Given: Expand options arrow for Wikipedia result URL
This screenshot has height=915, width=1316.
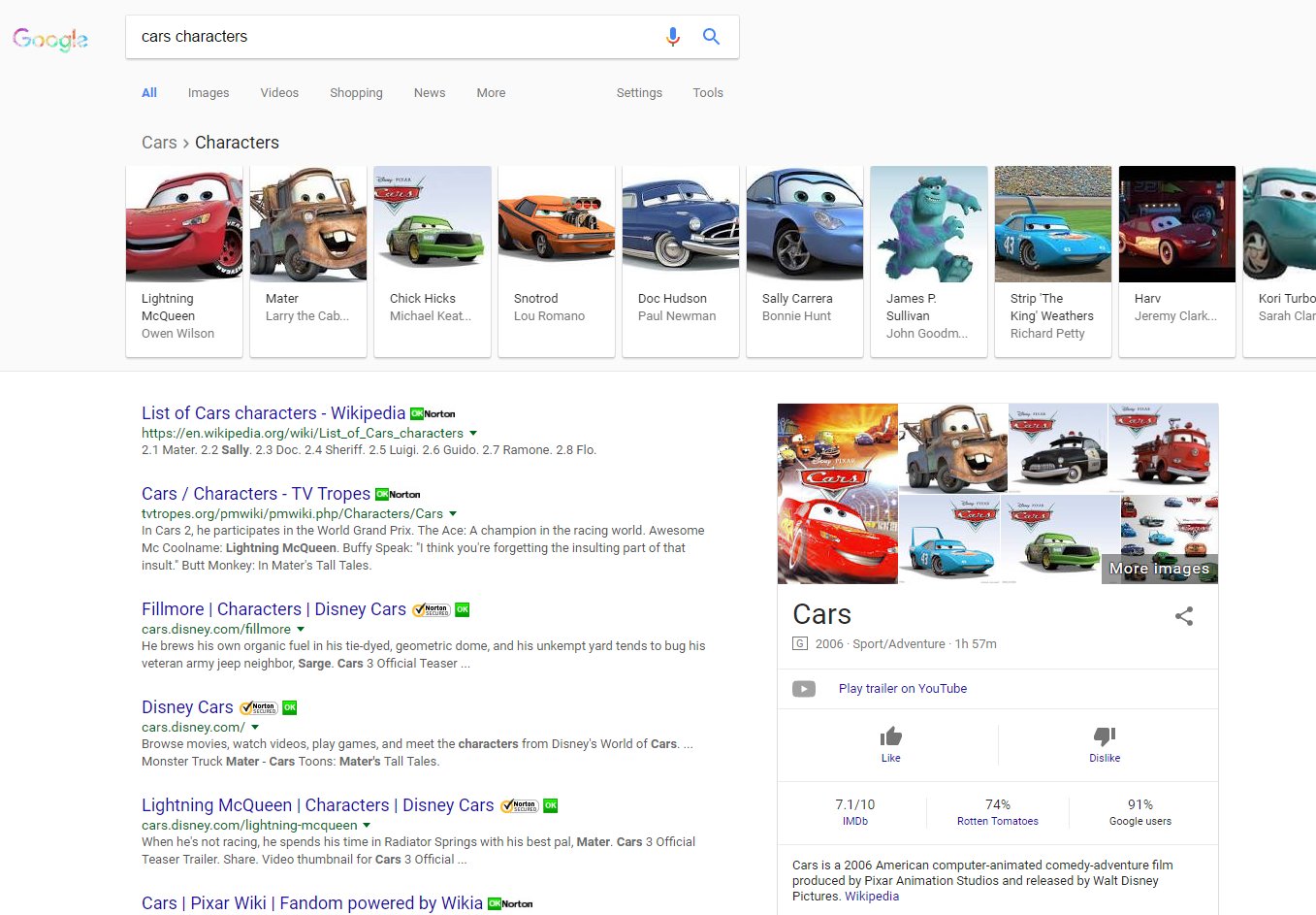Looking at the screenshot, I should tap(473, 433).
